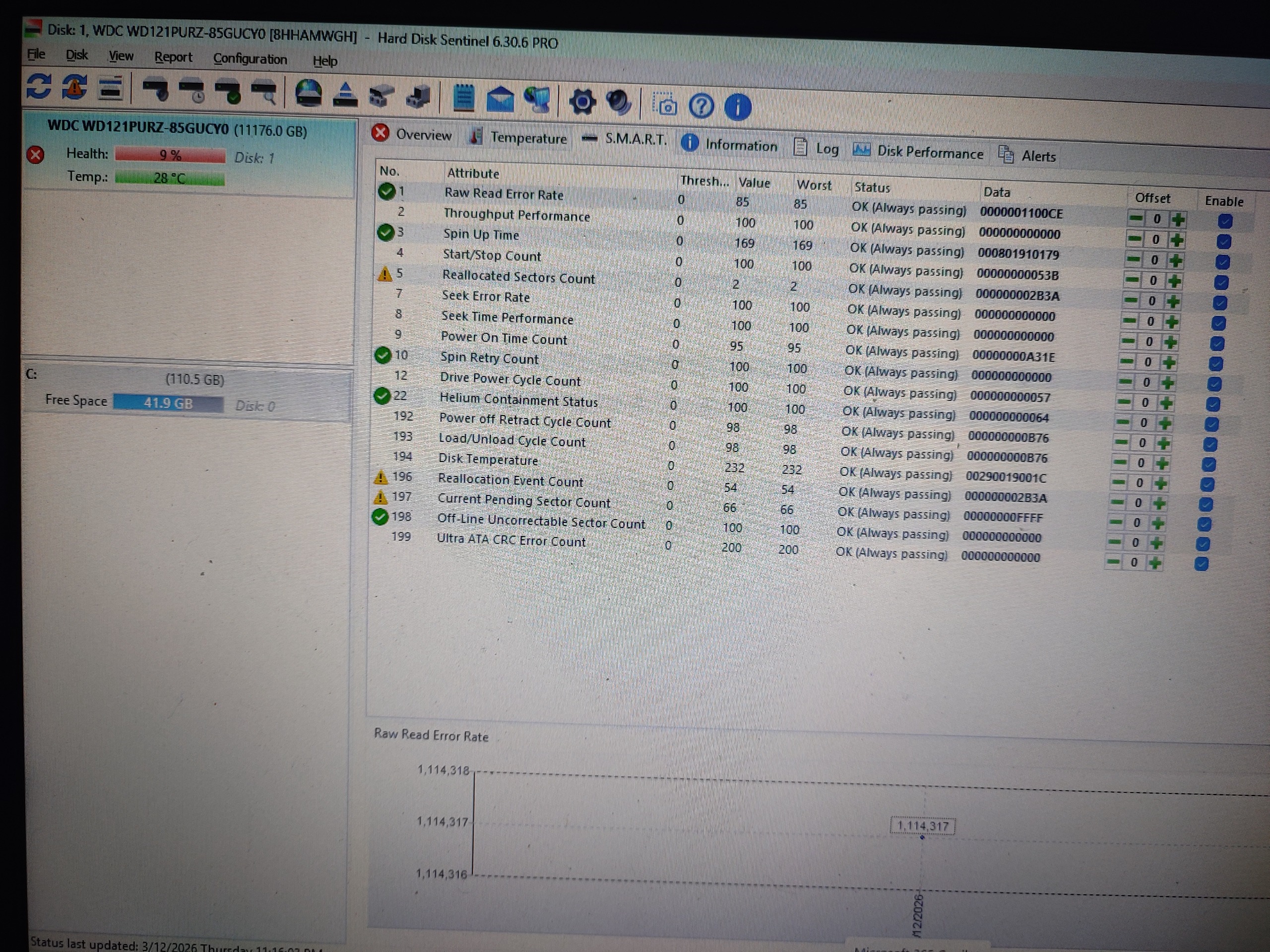1270x952 pixels.
Task: Click the warning icon on Reallocated Sectors Count
Action: click(x=384, y=274)
